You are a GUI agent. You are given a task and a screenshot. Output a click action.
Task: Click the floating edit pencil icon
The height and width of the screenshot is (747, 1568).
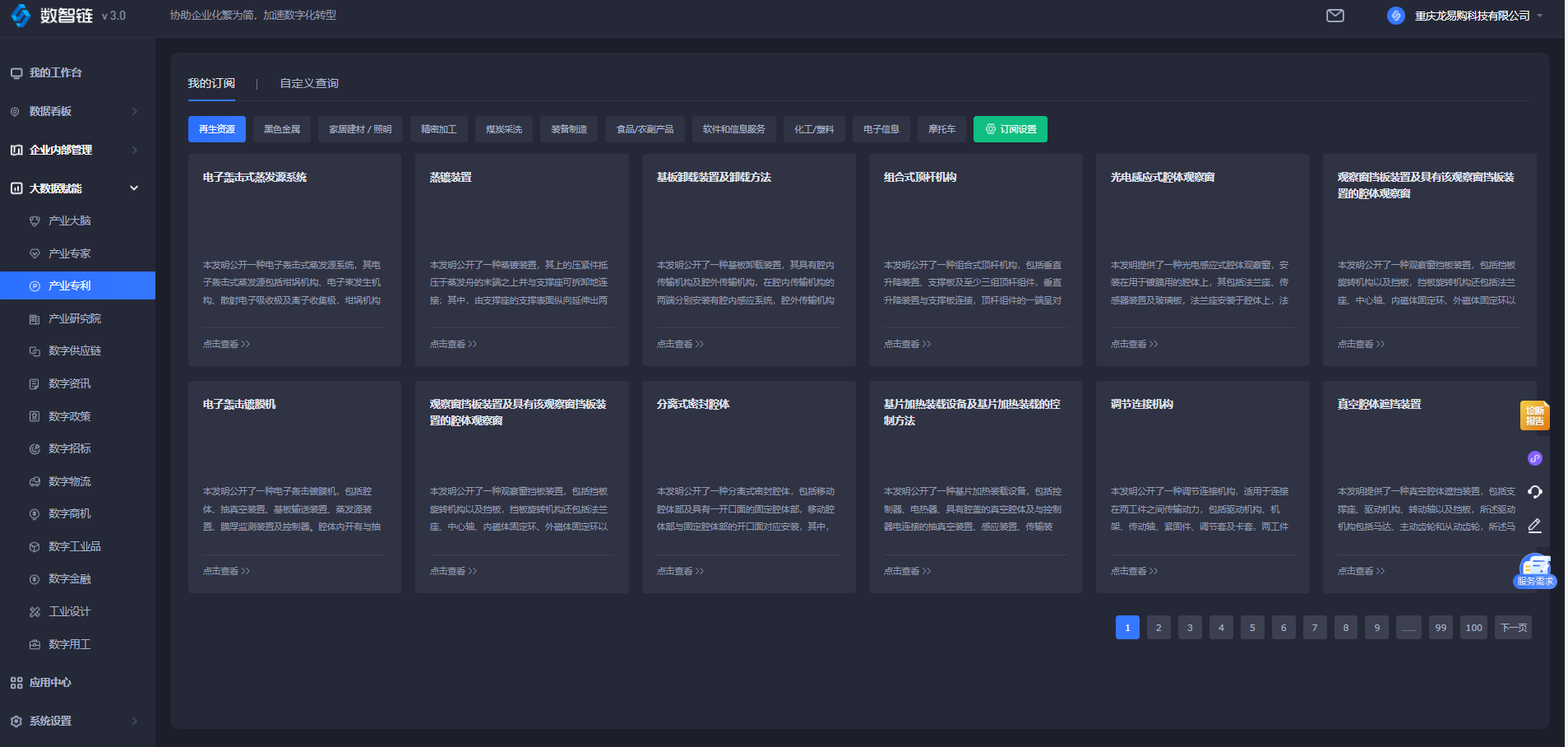pyautogui.click(x=1534, y=526)
